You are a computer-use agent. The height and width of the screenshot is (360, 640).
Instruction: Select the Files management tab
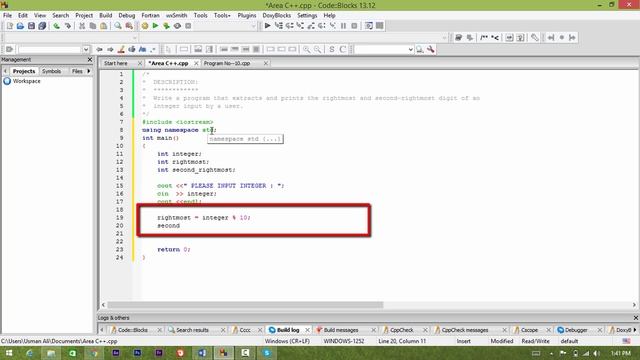[x=77, y=71]
